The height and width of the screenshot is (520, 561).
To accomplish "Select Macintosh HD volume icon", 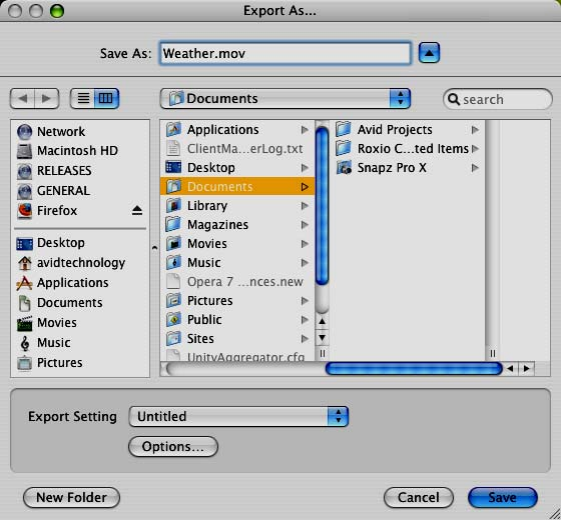I will click(x=24, y=151).
